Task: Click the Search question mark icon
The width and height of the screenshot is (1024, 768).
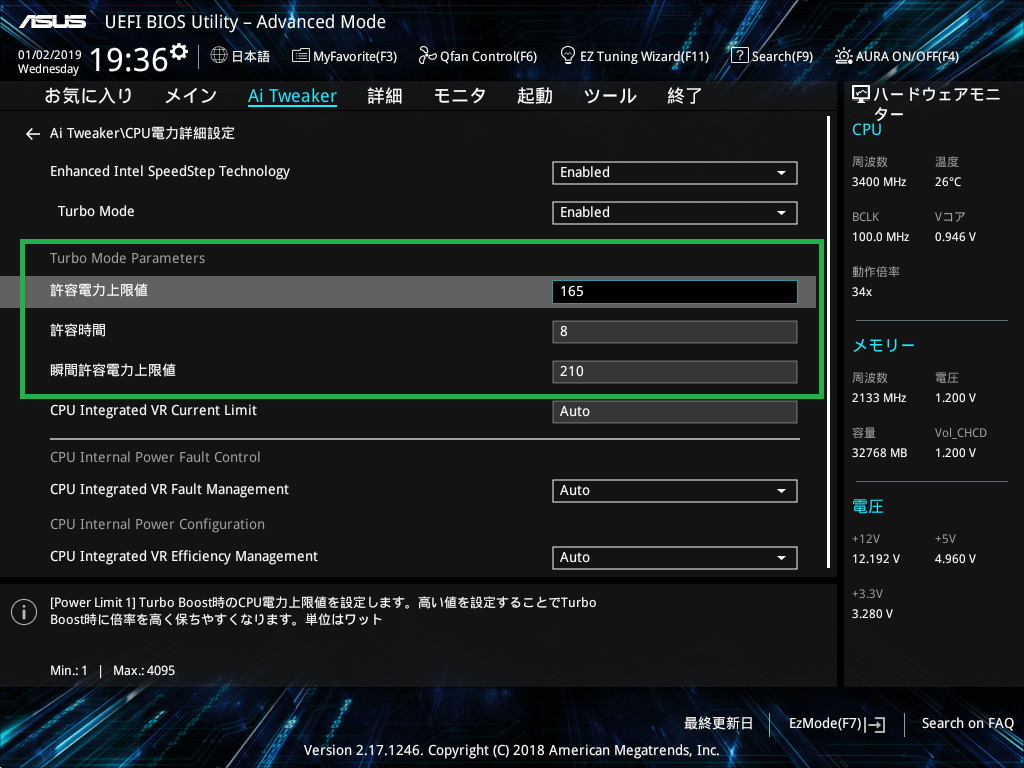Action: coord(739,56)
